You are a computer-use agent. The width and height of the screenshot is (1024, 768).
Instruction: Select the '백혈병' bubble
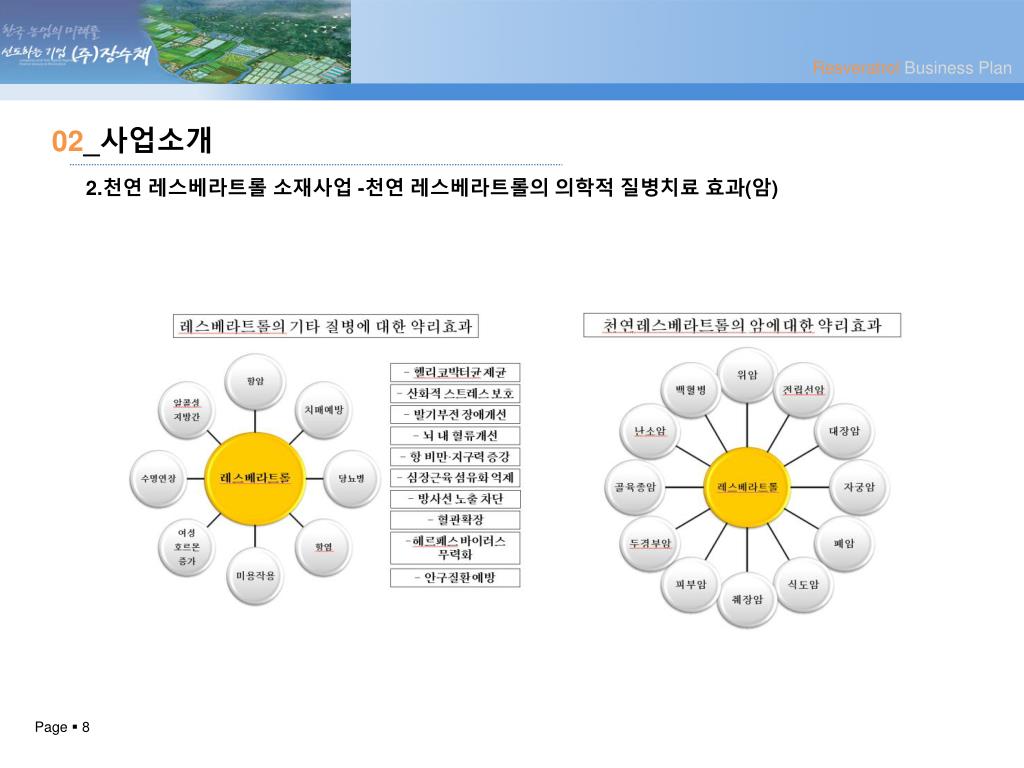click(x=691, y=390)
